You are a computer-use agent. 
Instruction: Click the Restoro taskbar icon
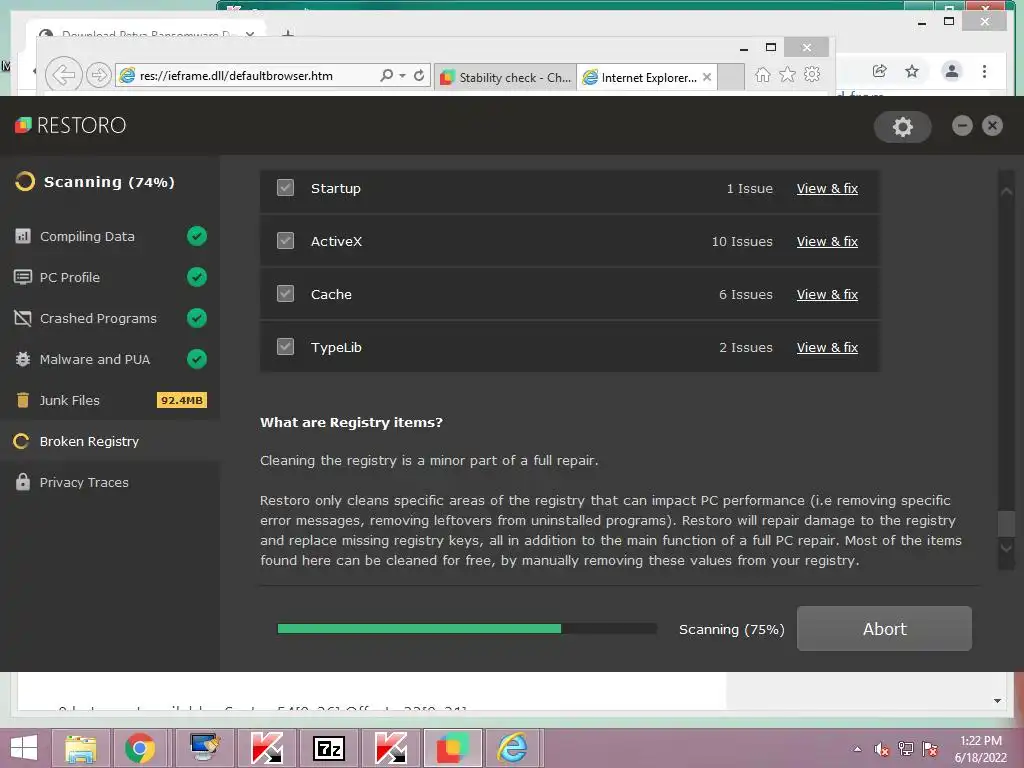click(453, 748)
